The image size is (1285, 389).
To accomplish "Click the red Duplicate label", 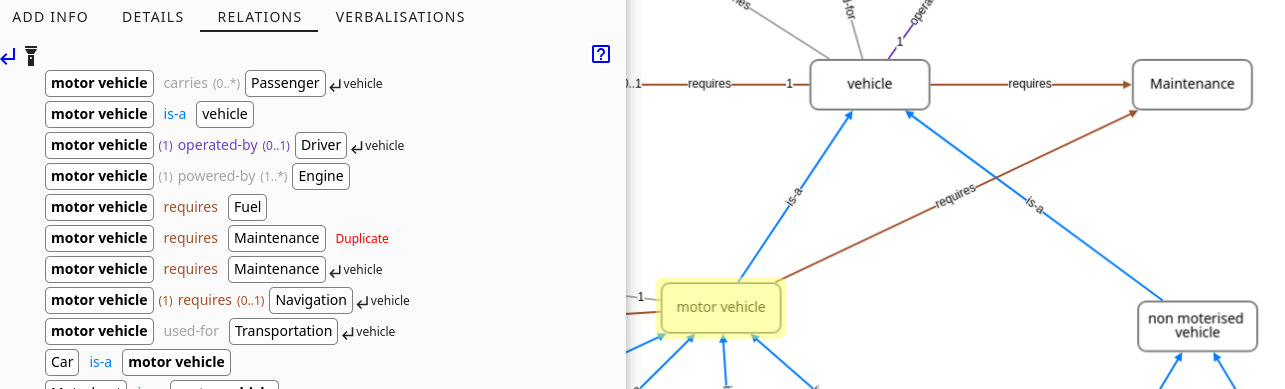I will [x=362, y=239].
